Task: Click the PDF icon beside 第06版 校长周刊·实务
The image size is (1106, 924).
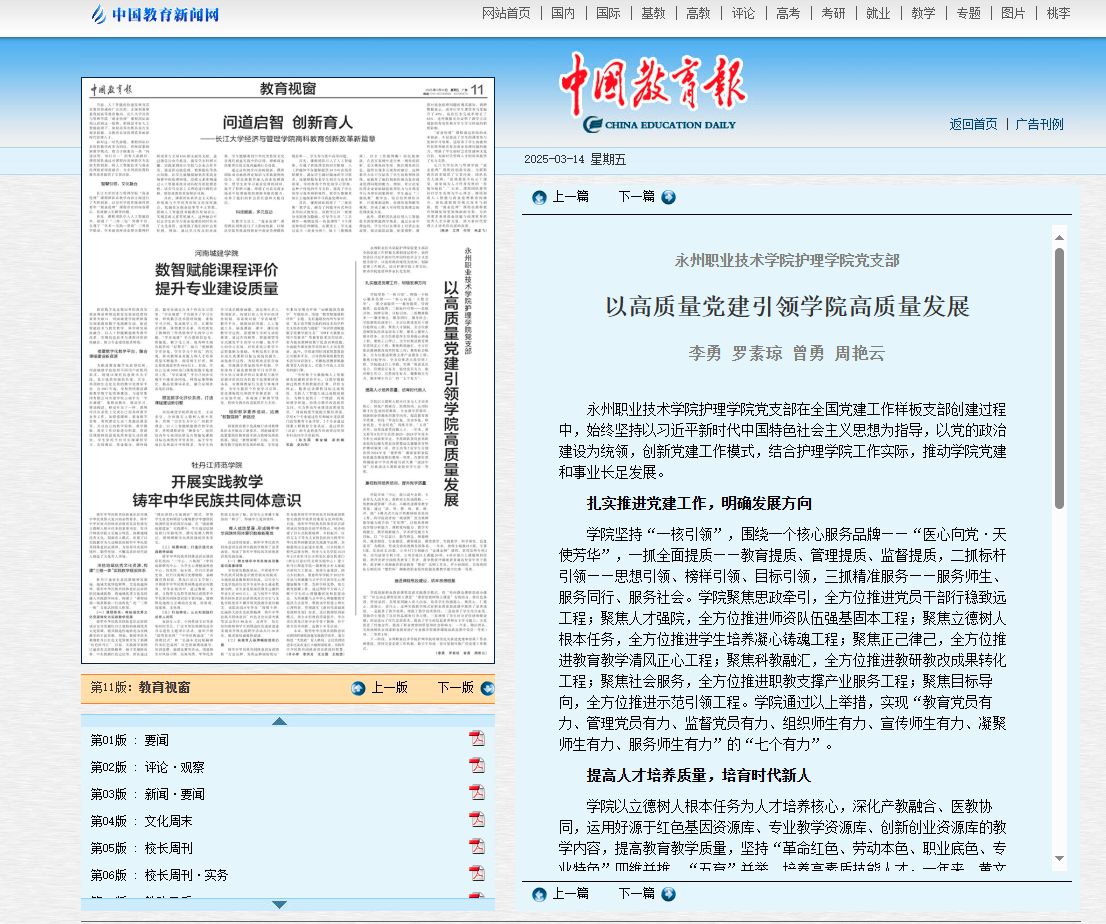Action: (478, 872)
